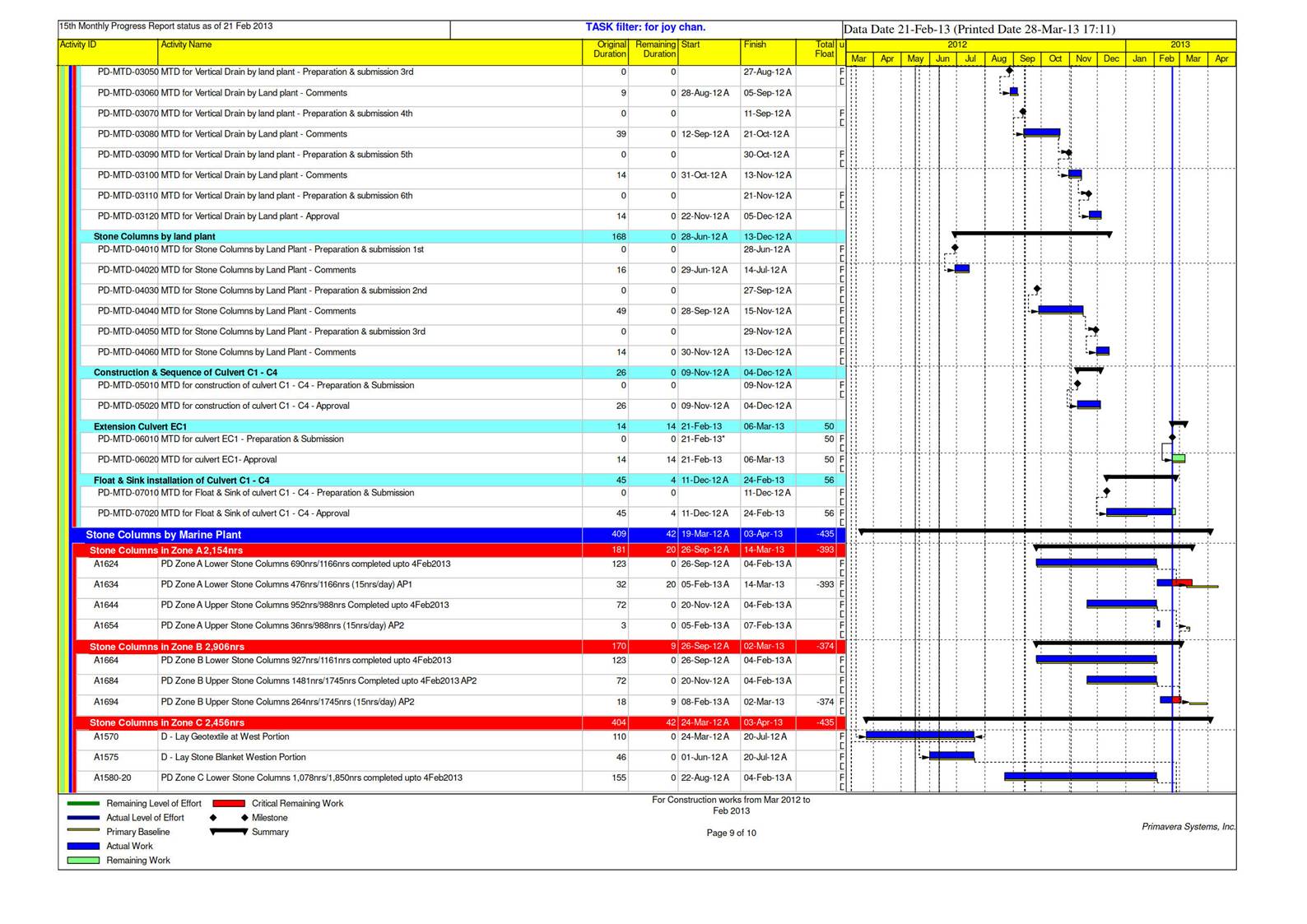
Task: Click the blue Gantt bar for A1570 Lay Geotextile
Action: pos(919,735)
